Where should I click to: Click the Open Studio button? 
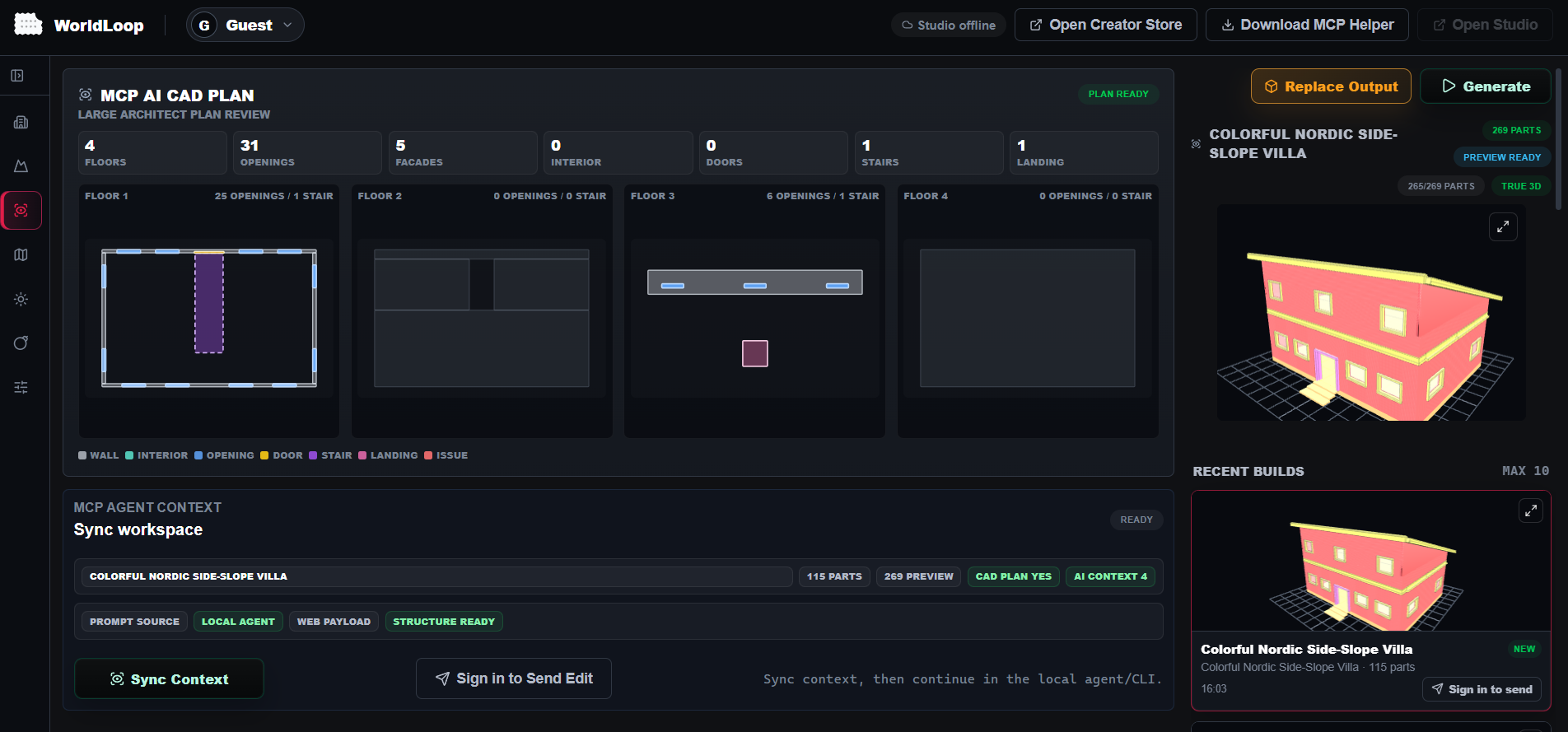click(1485, 25)
